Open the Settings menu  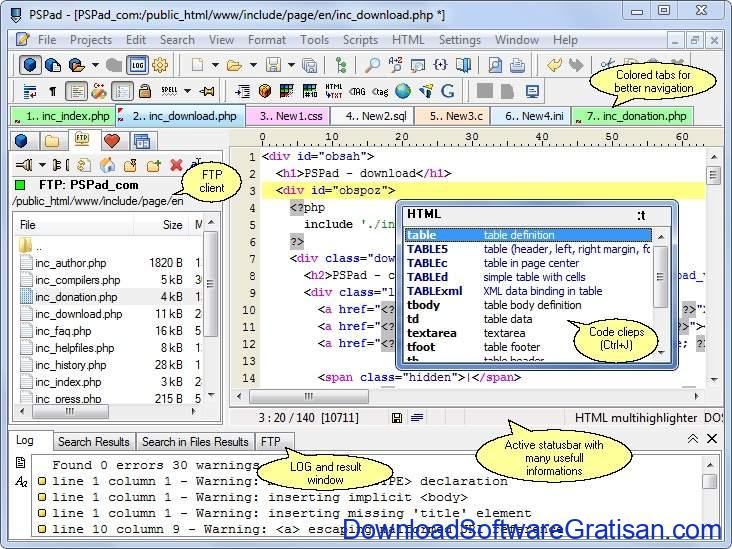coord(459,40)
